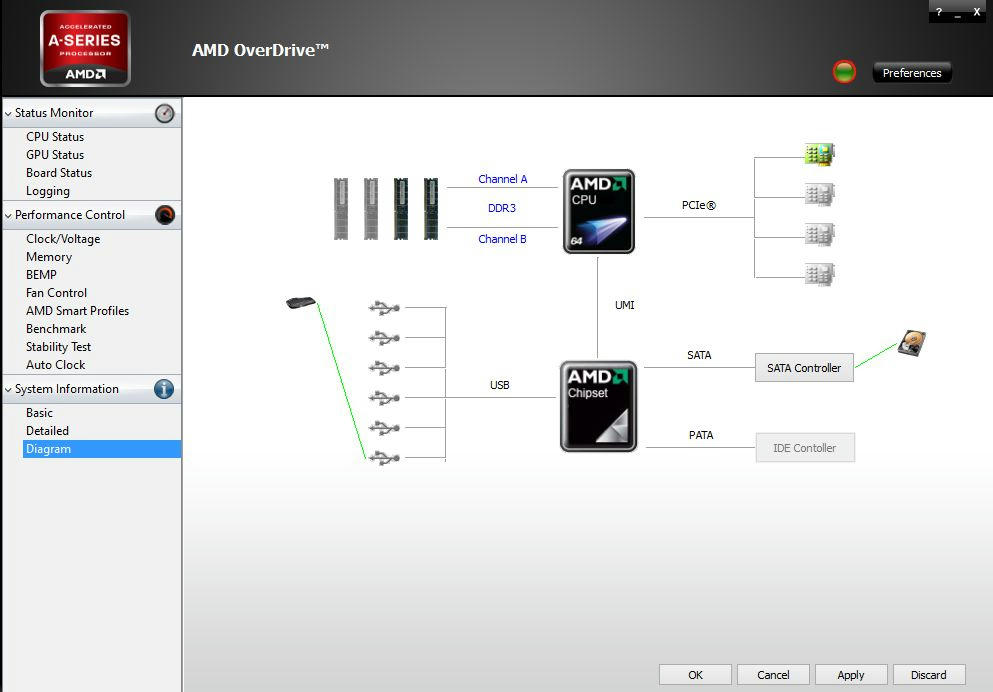Click the Channel B memory link

(x=502, y=239)
